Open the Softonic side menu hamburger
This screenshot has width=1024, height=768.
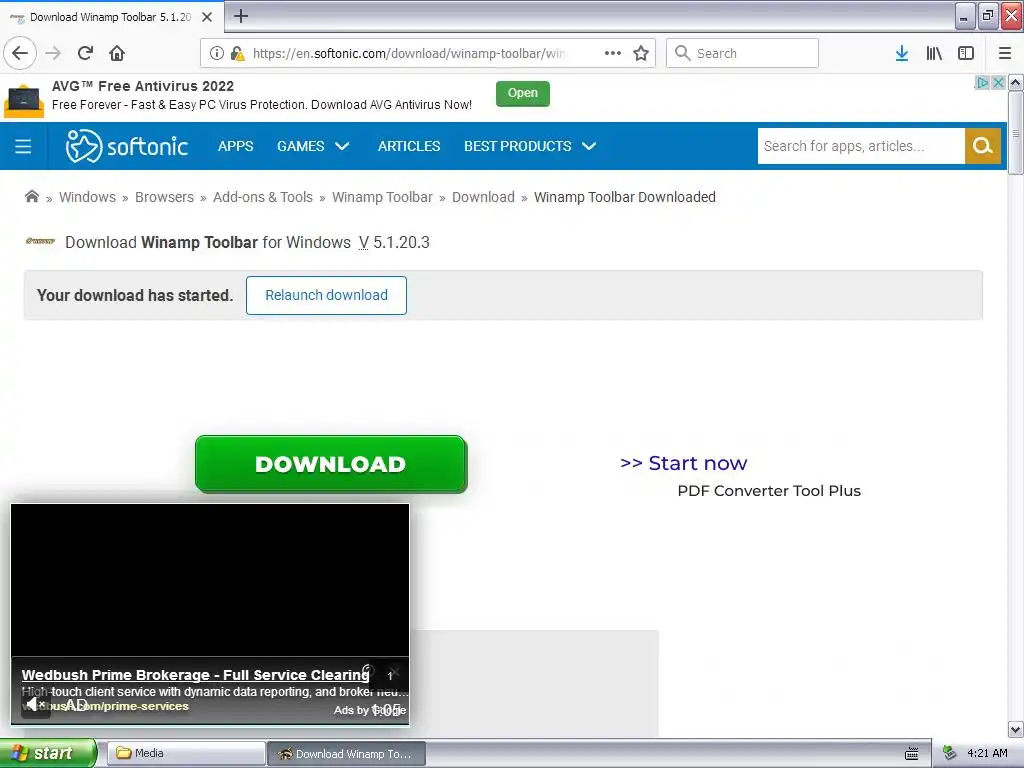tap(23, 146)
